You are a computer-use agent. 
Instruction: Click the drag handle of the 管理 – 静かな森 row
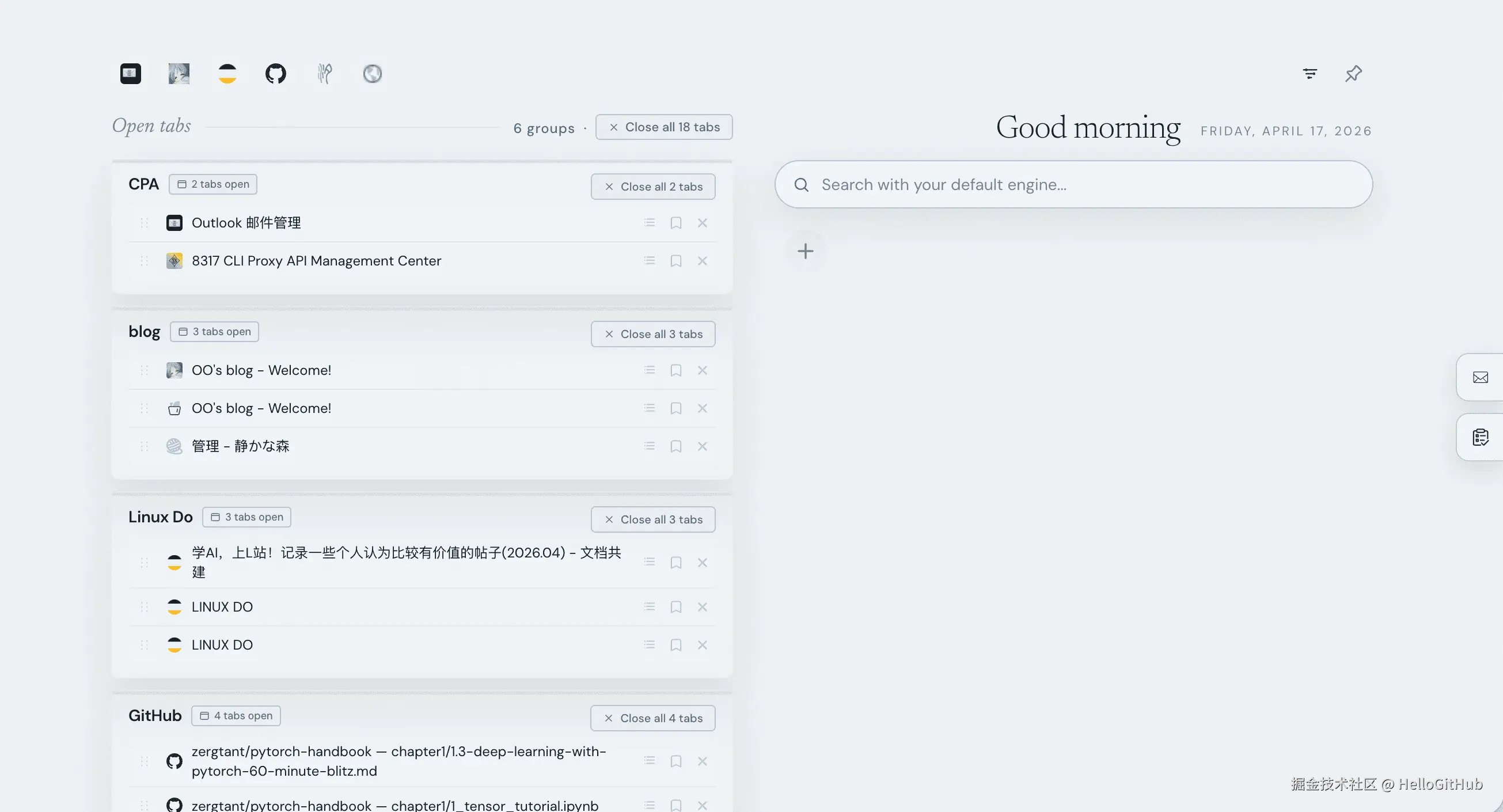pyautogui.click(x=145, y=446)
